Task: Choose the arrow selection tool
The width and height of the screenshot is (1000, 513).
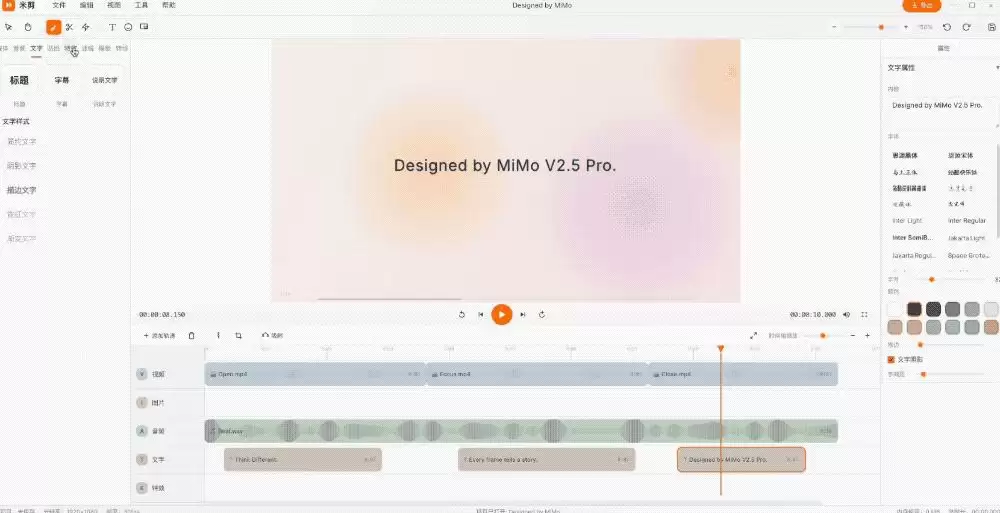Action: [x=8, y=27]
